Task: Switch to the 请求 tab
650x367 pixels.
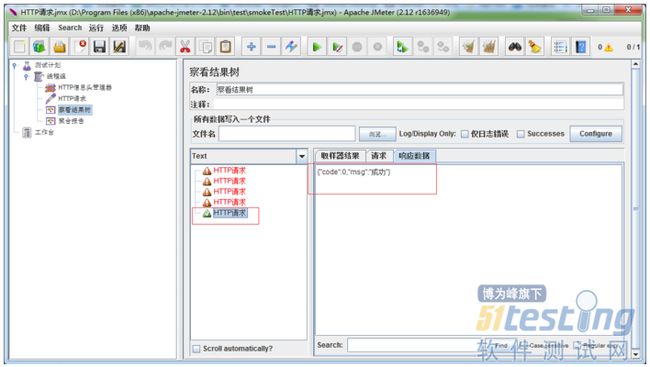Action: 378,156
